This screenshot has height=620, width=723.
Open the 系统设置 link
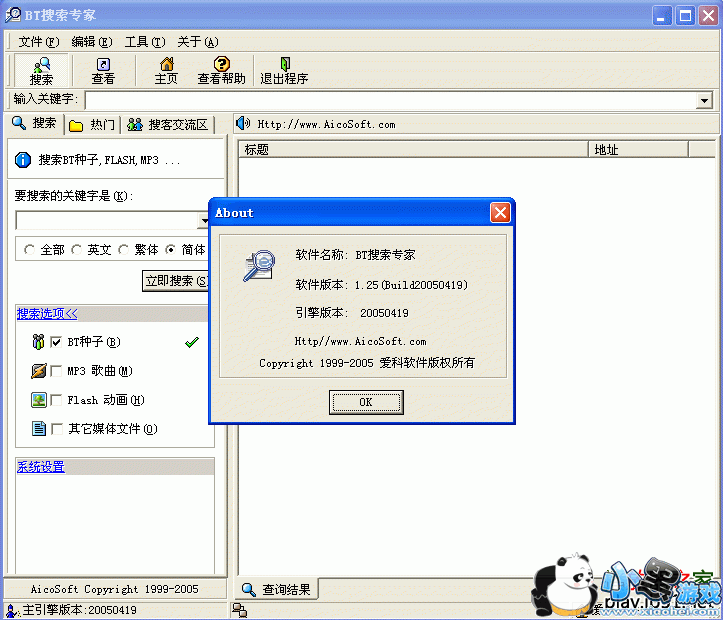tap(41, 467)
